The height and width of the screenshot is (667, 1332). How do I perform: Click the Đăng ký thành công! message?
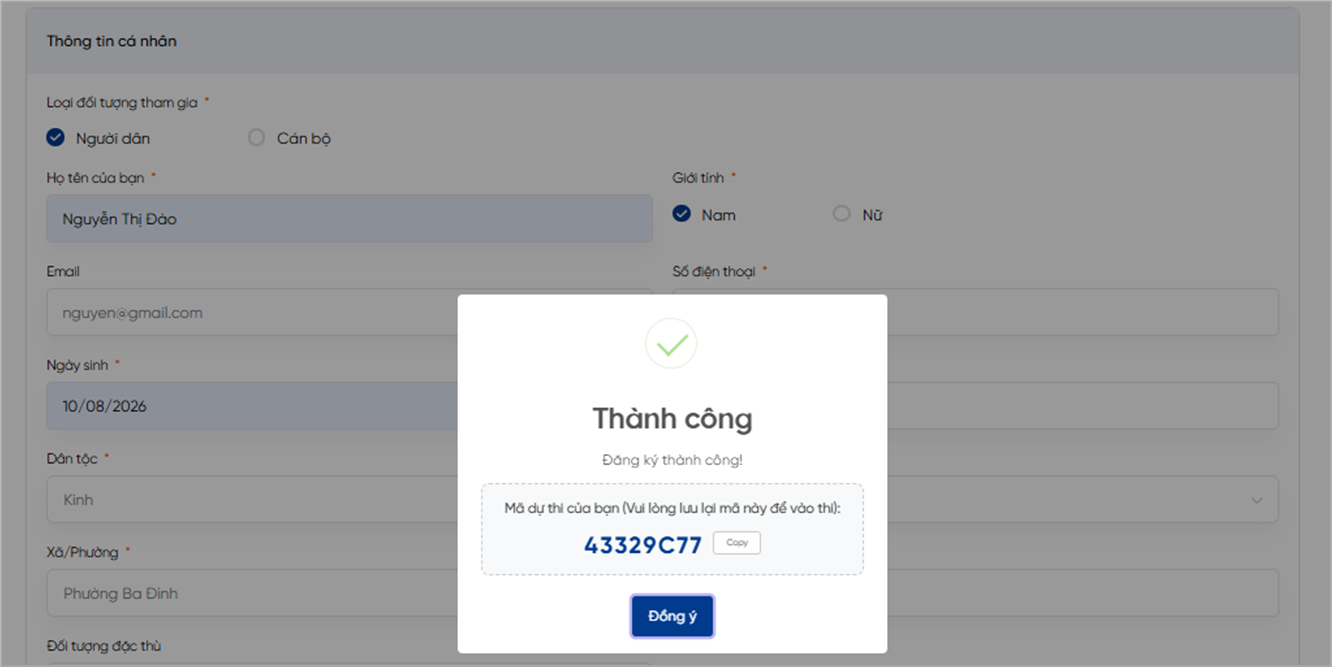(672, 461)
